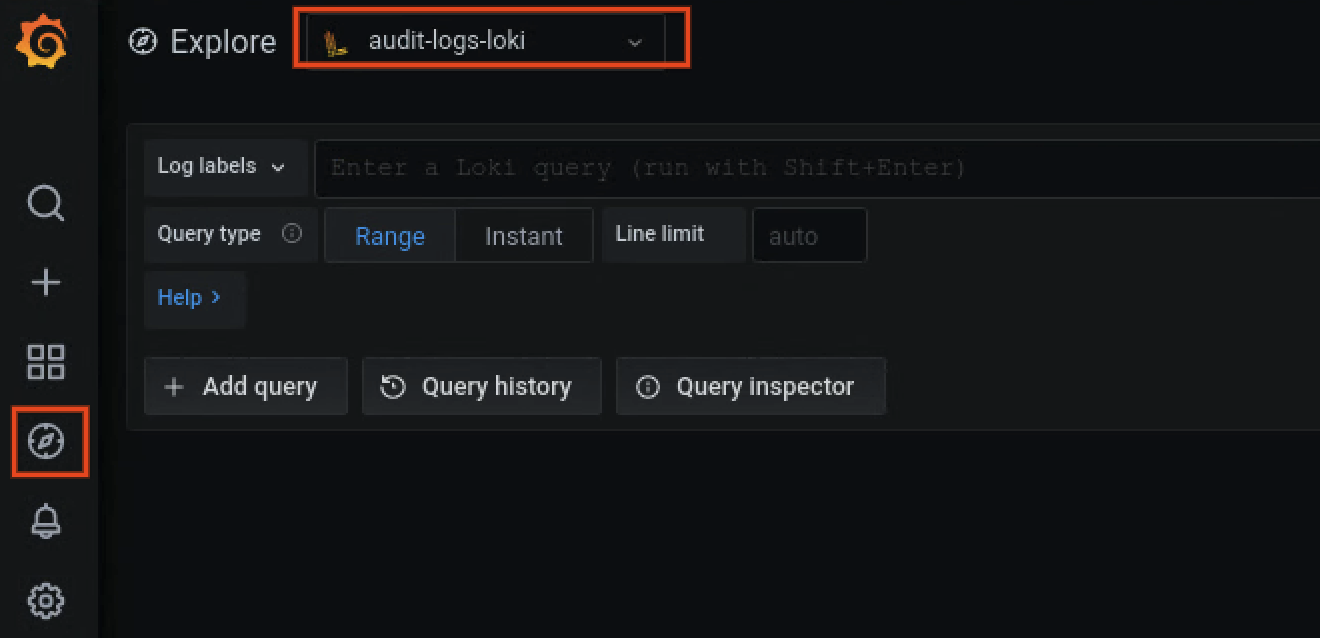The width and height of the screenshot is (1320, 638).
Task: Click the Line limit auto input field
Action: click(x=808, y=235)
